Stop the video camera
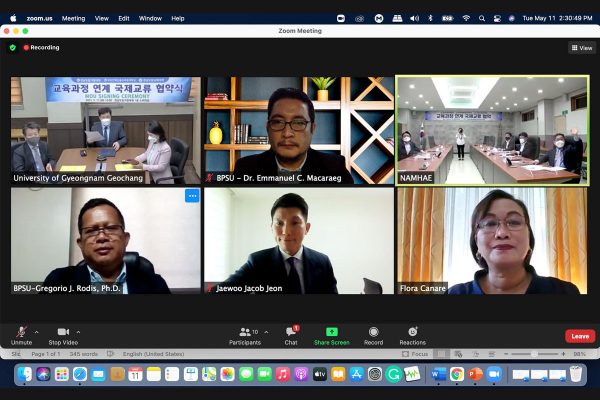The image size is (600, 400). pos(63,332)
